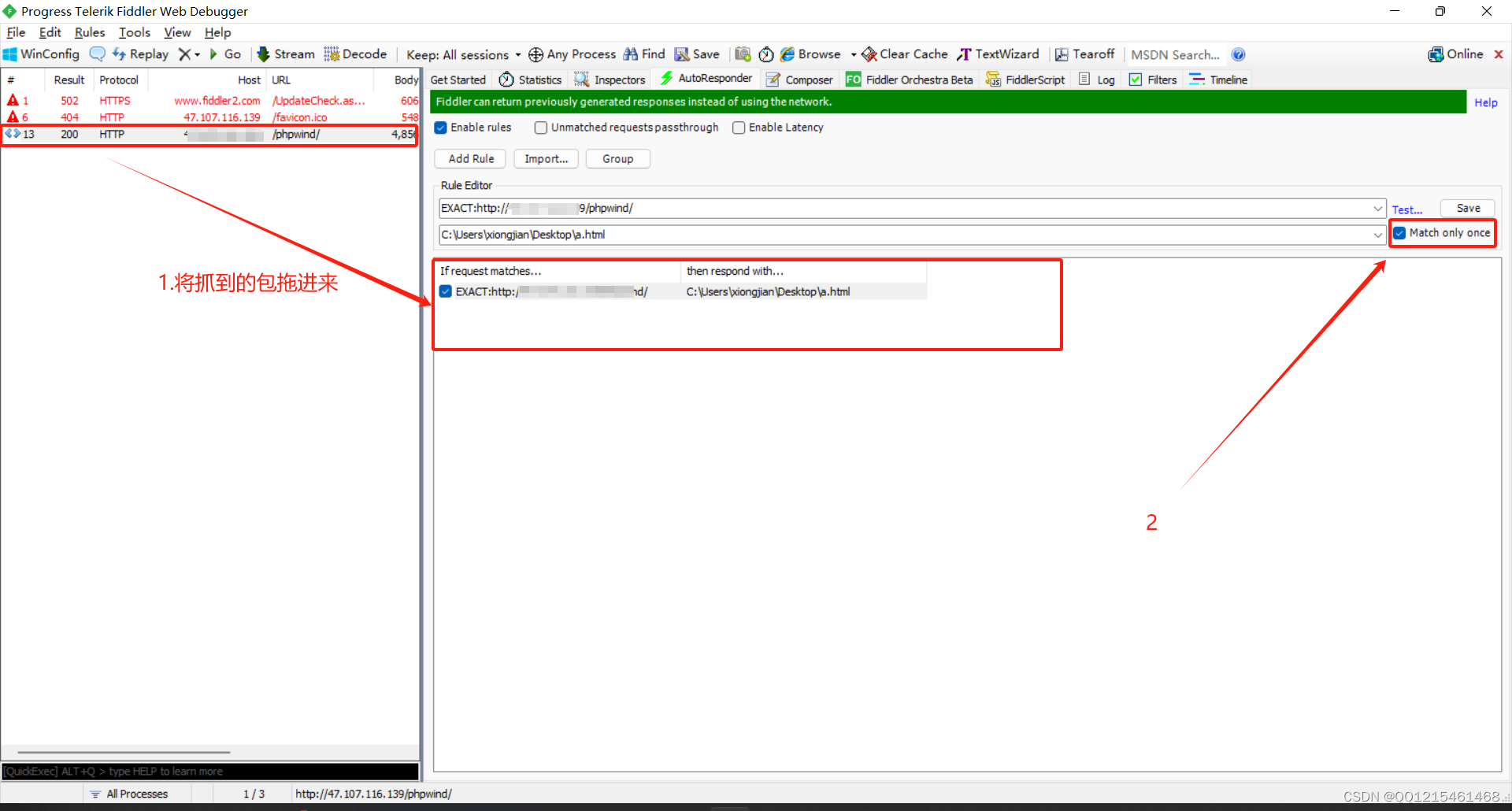Click the Result column header
This screenshot has width=1512, height=811.
coord(69,80)
